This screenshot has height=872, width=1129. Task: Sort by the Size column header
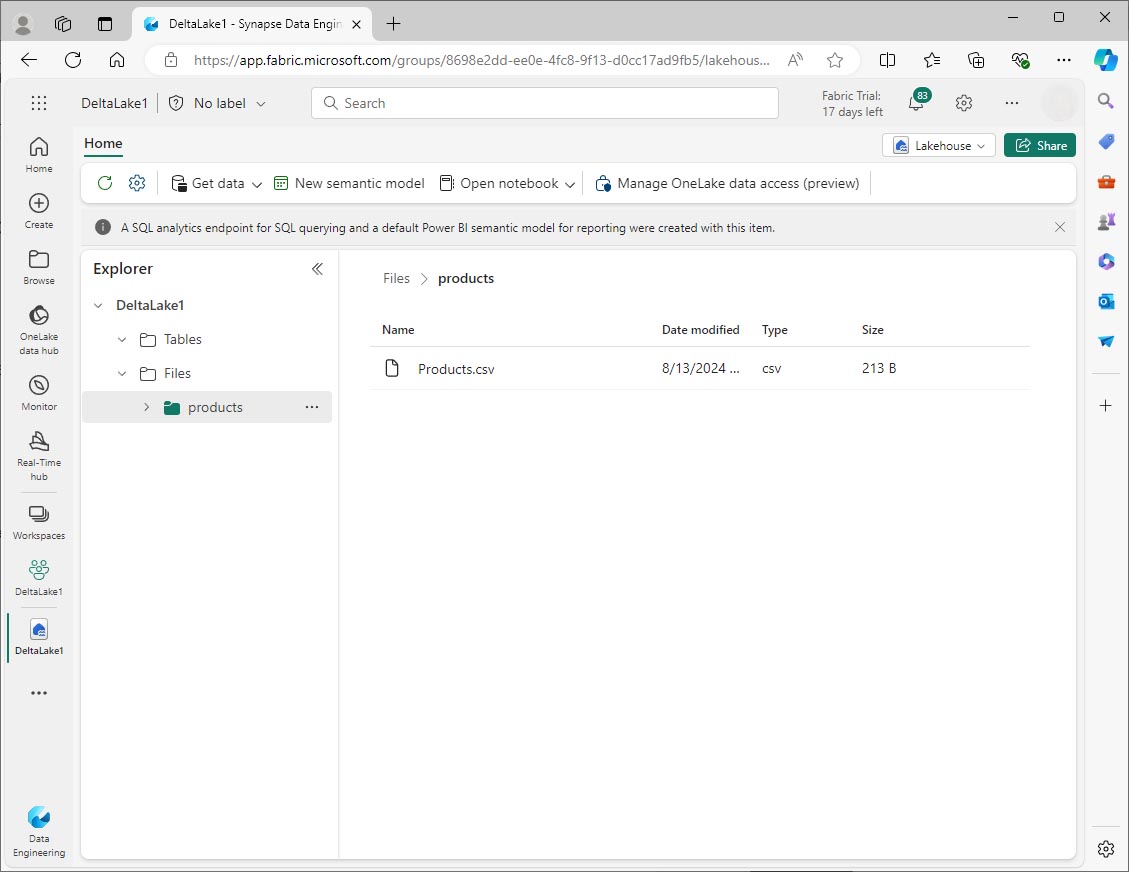point(872,330)
